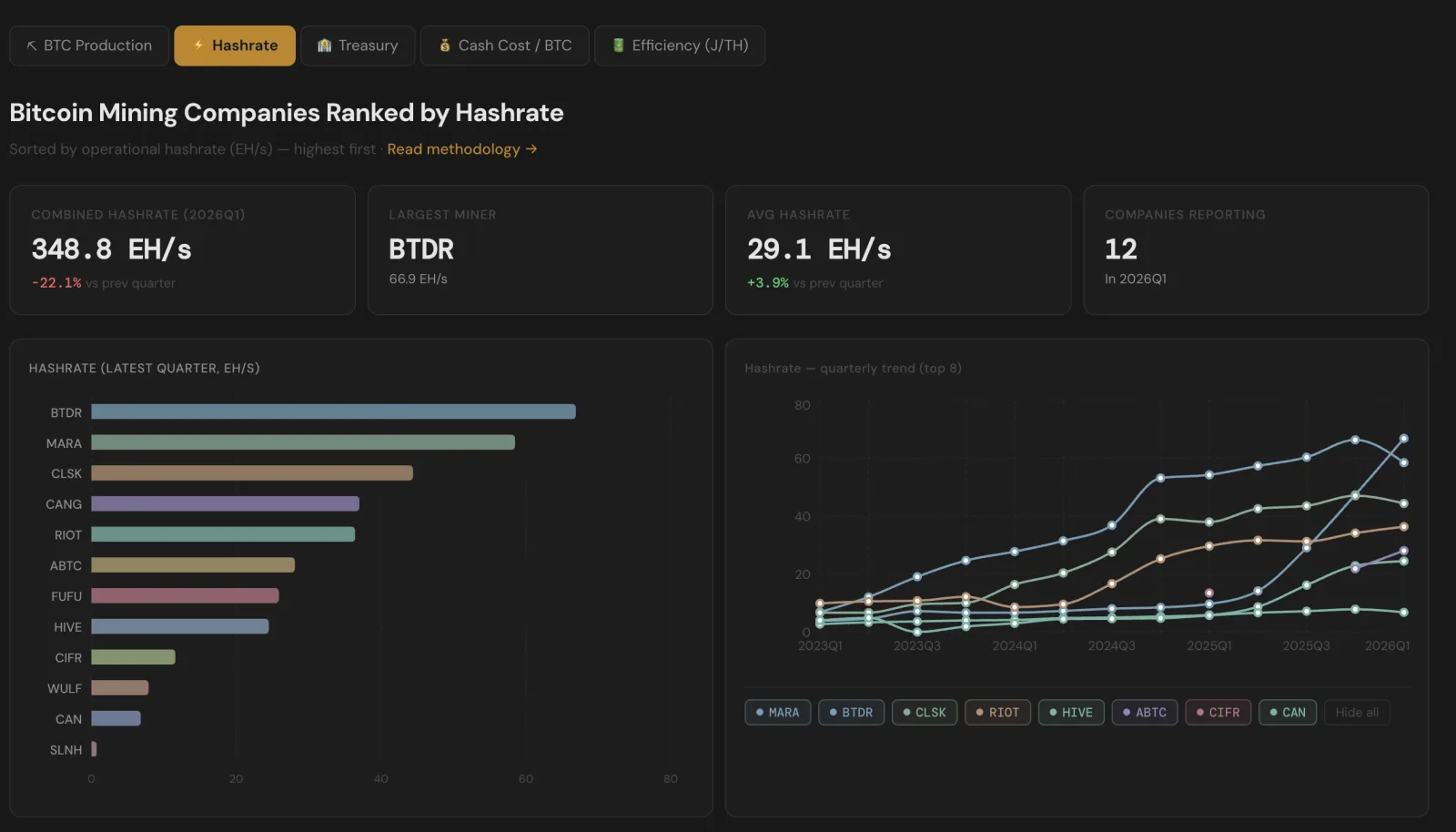Click the Read methodology link
1456x832 pixels.
[462, 149]
